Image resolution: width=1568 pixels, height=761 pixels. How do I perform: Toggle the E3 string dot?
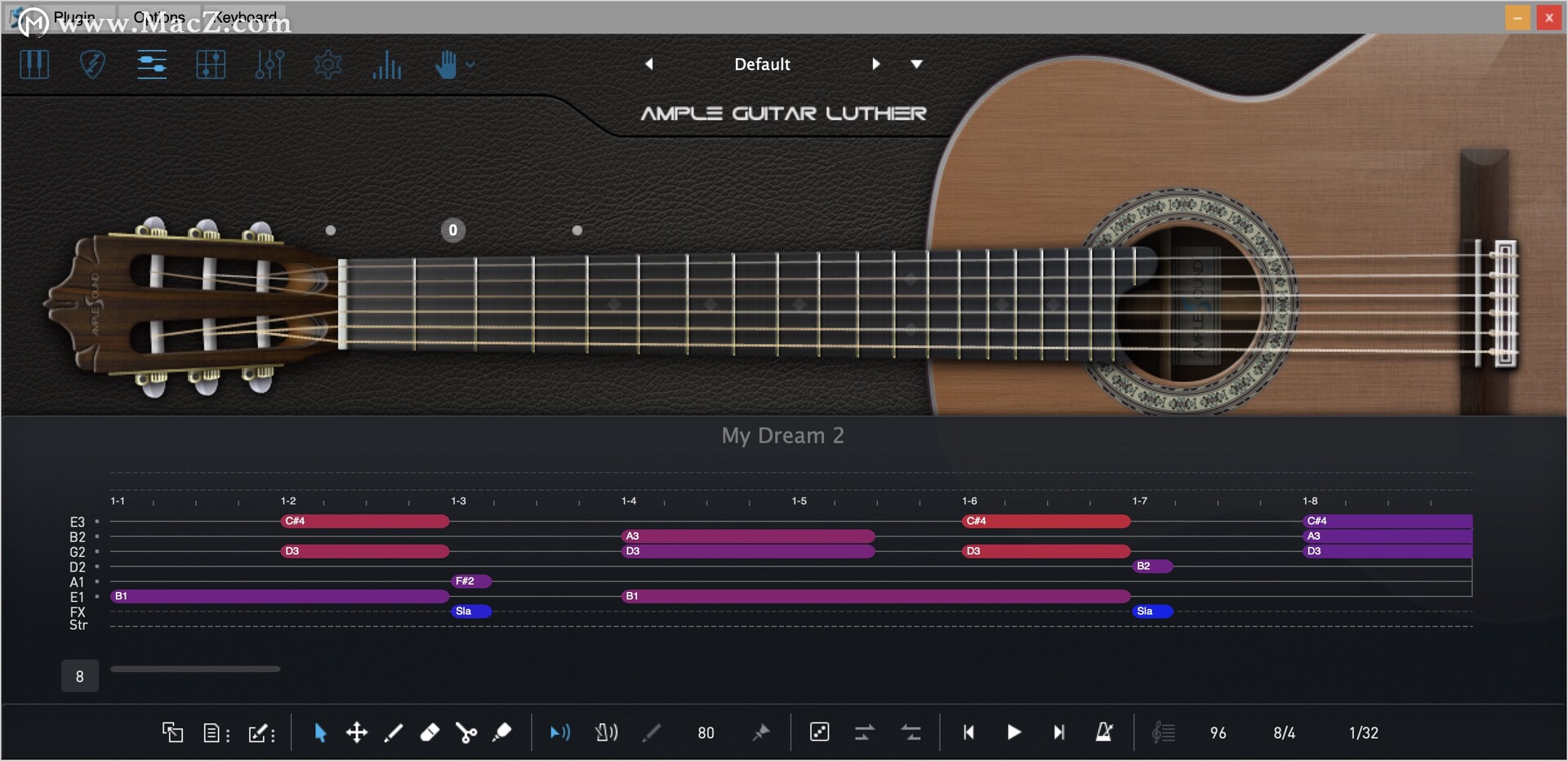pyautogui.click(x=97, y=521)
